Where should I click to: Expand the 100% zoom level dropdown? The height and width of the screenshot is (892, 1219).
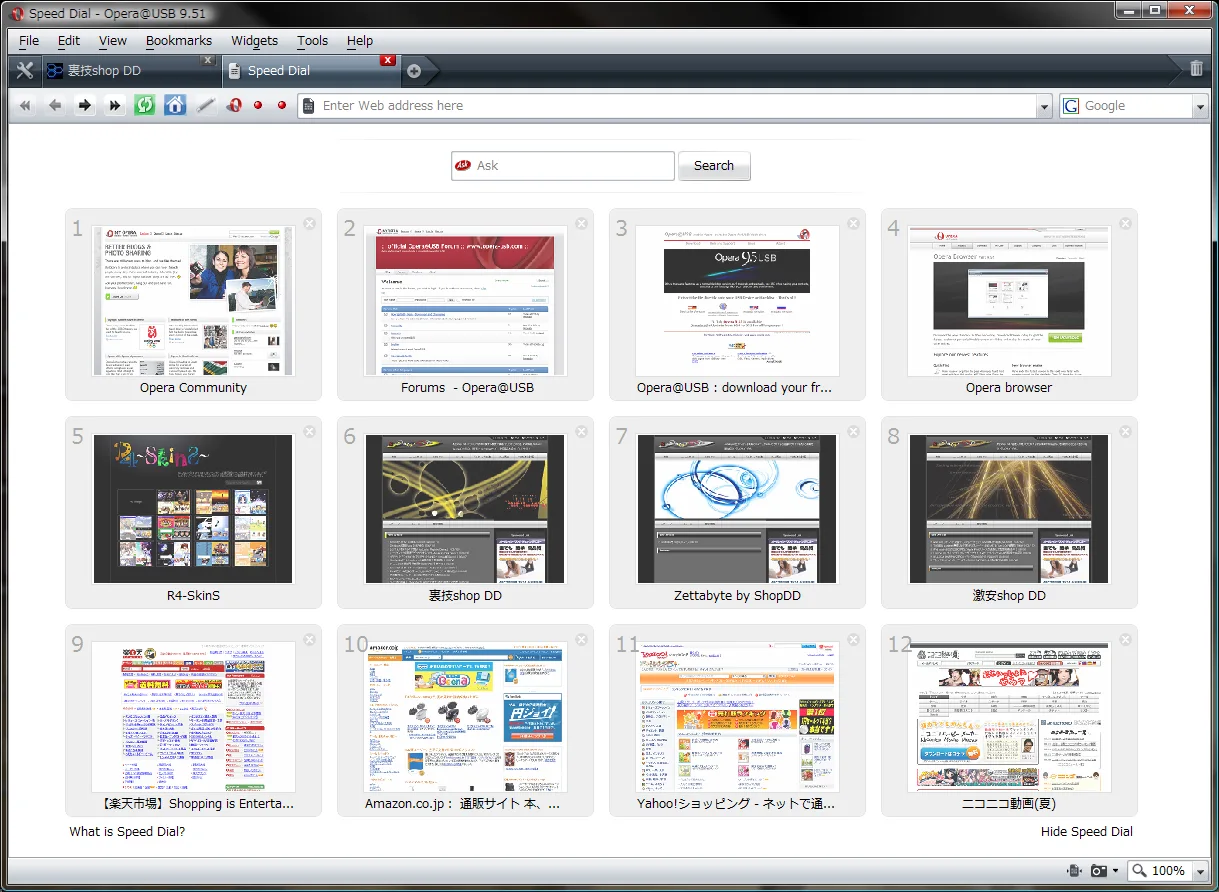[x=1200, y=871]
